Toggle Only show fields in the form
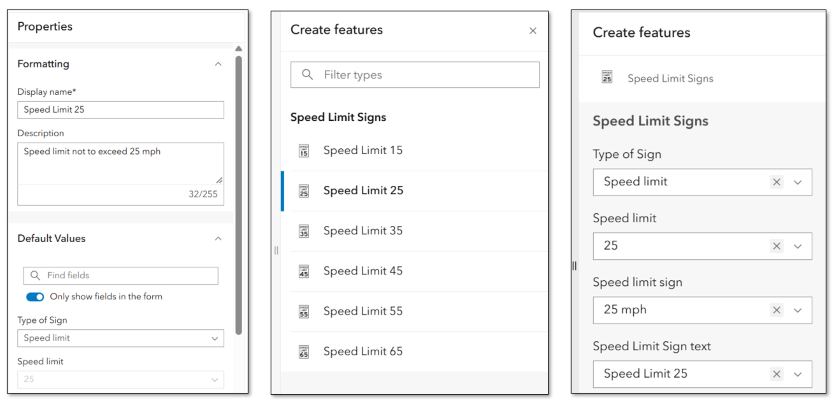This screenshot has height=400, width=836. 35,297
